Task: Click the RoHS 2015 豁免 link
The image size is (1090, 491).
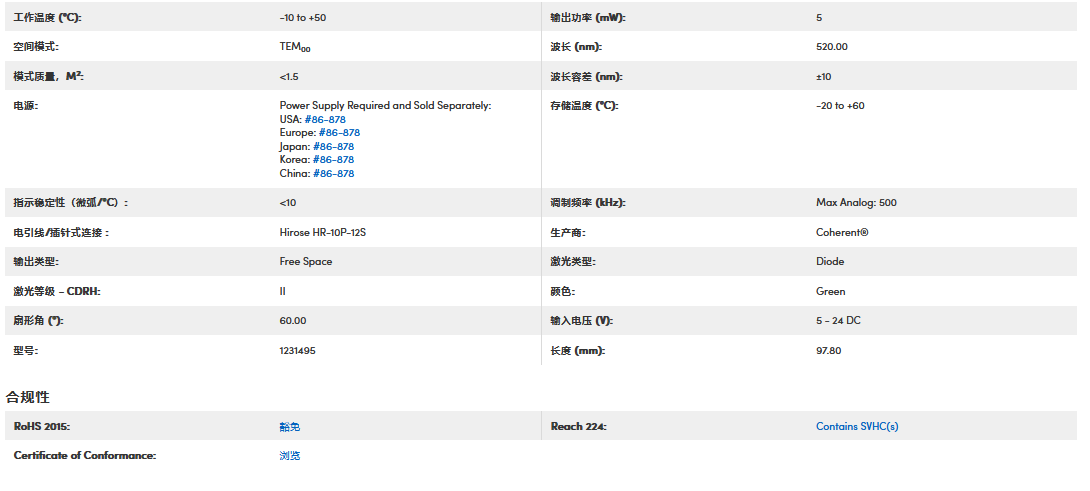Action: point(289,426)
